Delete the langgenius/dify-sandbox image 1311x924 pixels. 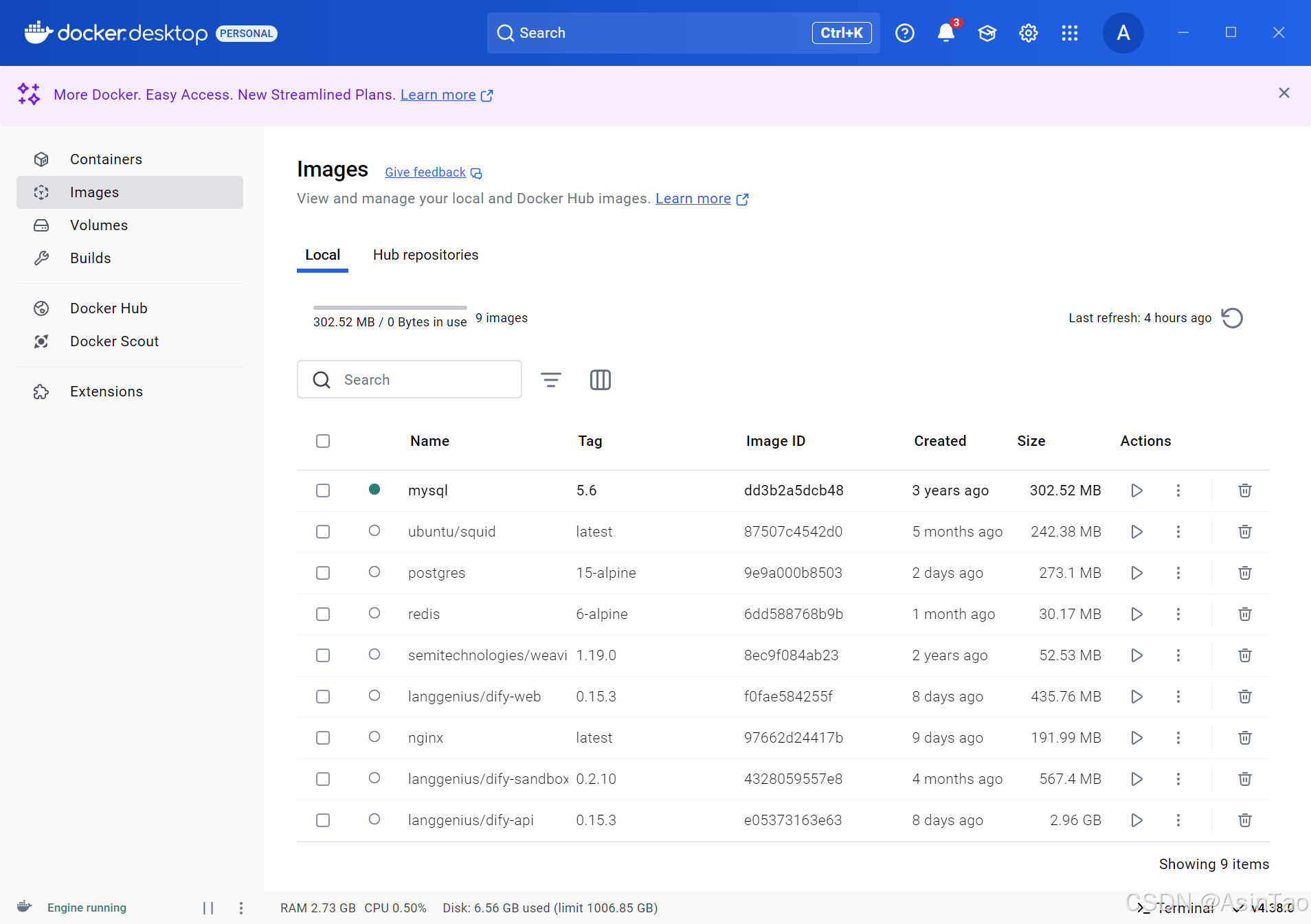tap(1245, 779)
